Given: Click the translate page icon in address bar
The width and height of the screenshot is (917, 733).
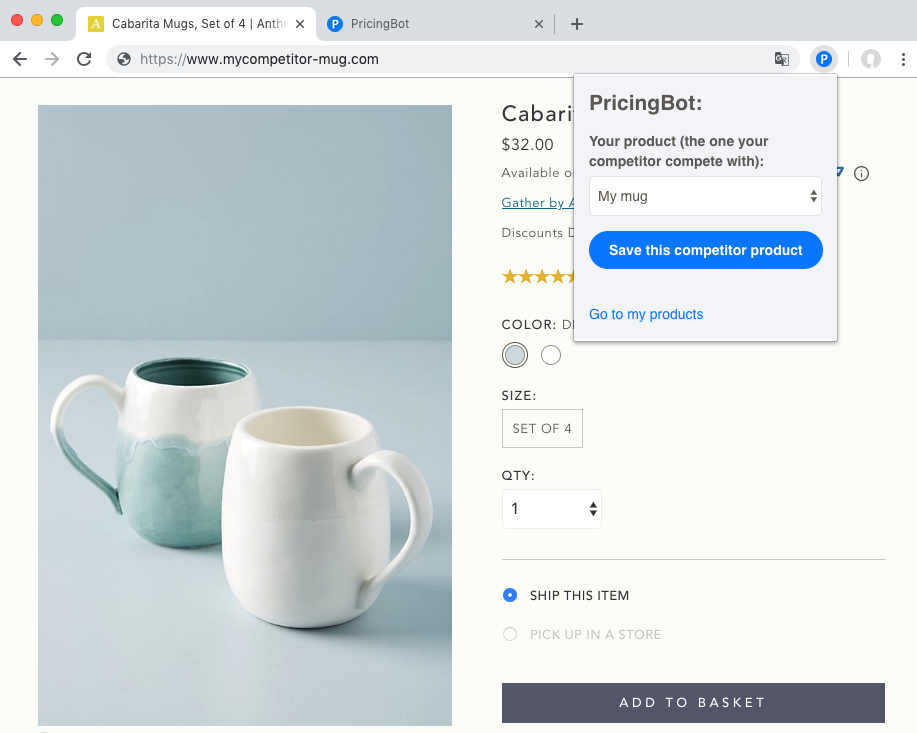Looking at the screenshot, I should click(782, 59).
